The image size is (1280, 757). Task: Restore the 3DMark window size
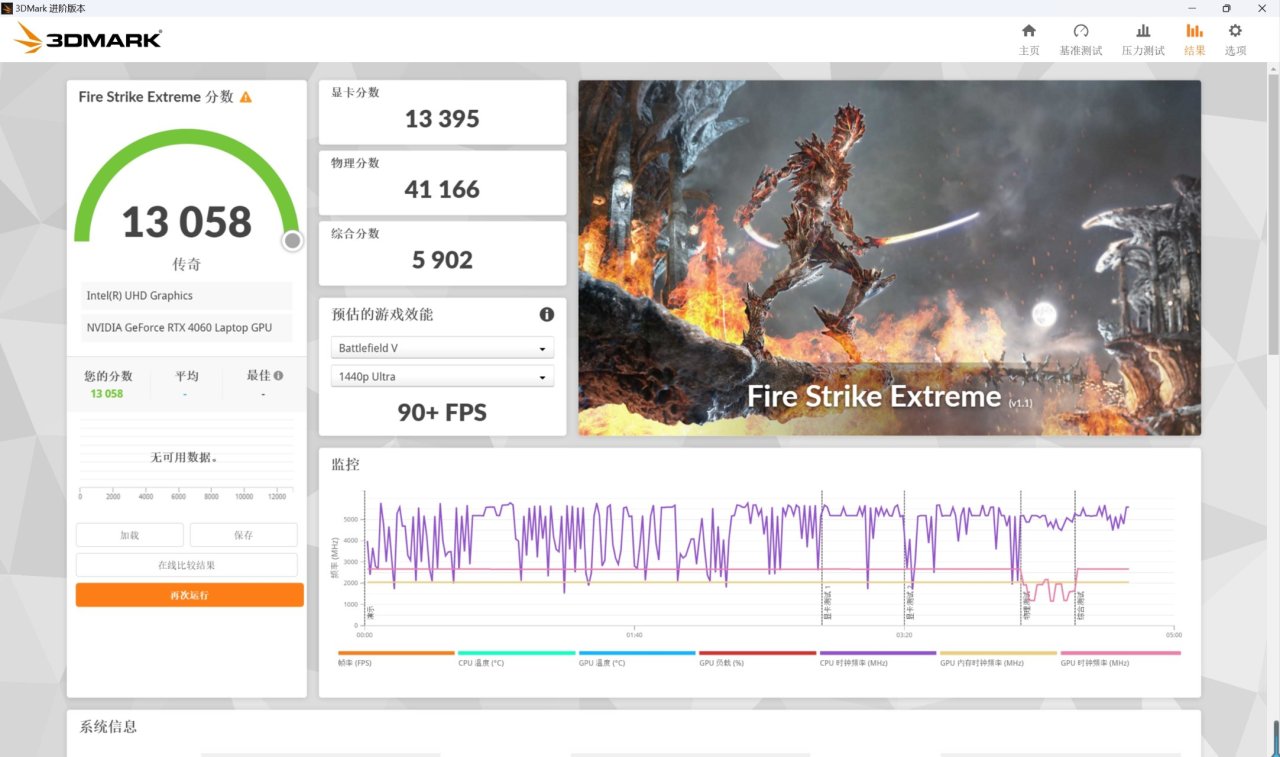pos(1227,8)
